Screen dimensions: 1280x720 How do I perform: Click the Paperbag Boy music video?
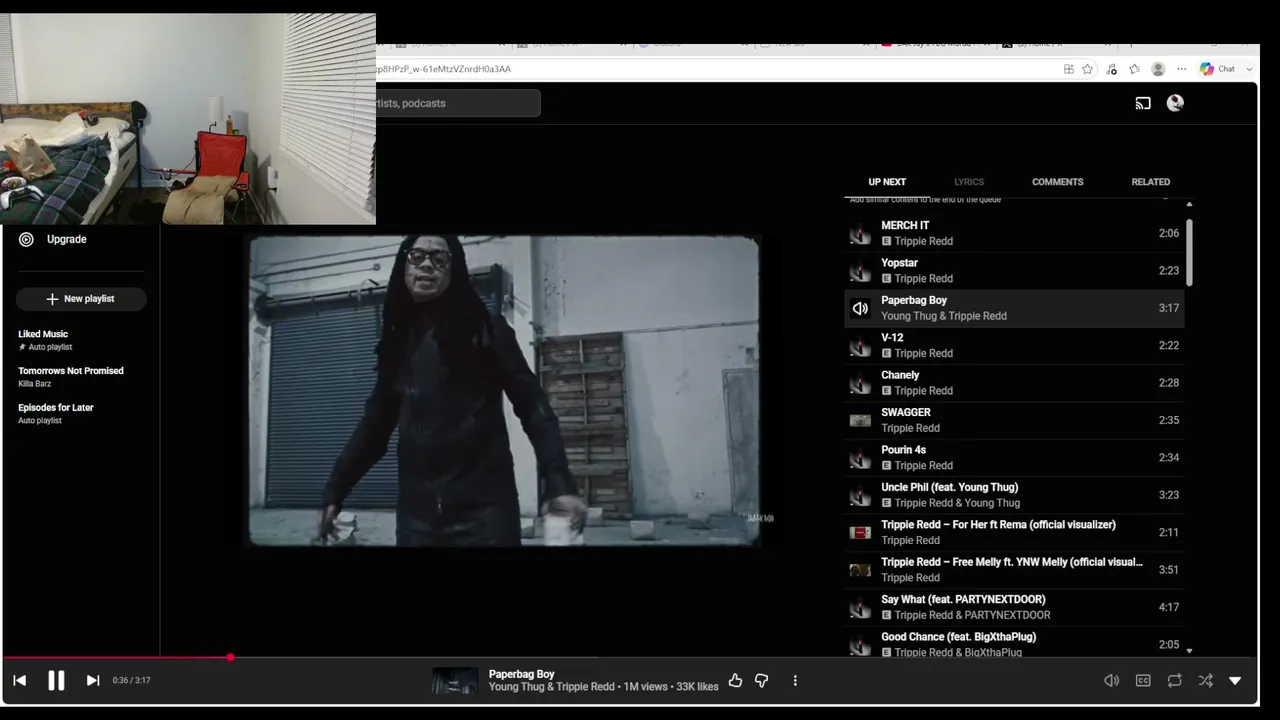click(x=504, y=391)
